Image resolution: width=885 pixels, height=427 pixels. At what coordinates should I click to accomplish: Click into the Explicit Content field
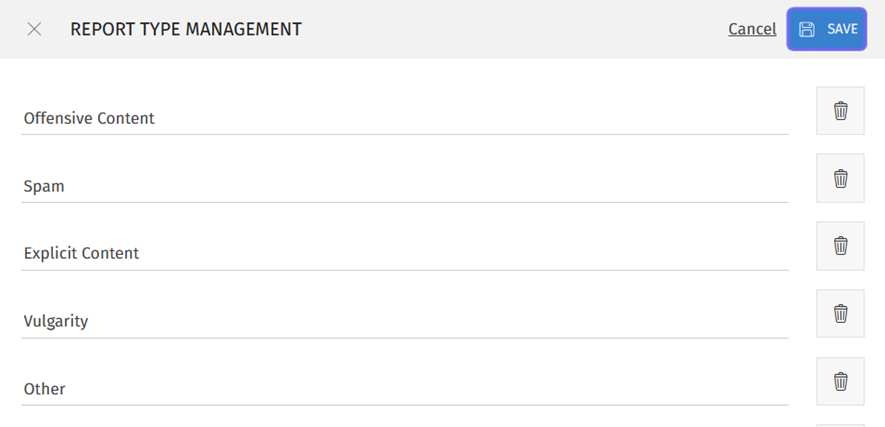(400, 253)
